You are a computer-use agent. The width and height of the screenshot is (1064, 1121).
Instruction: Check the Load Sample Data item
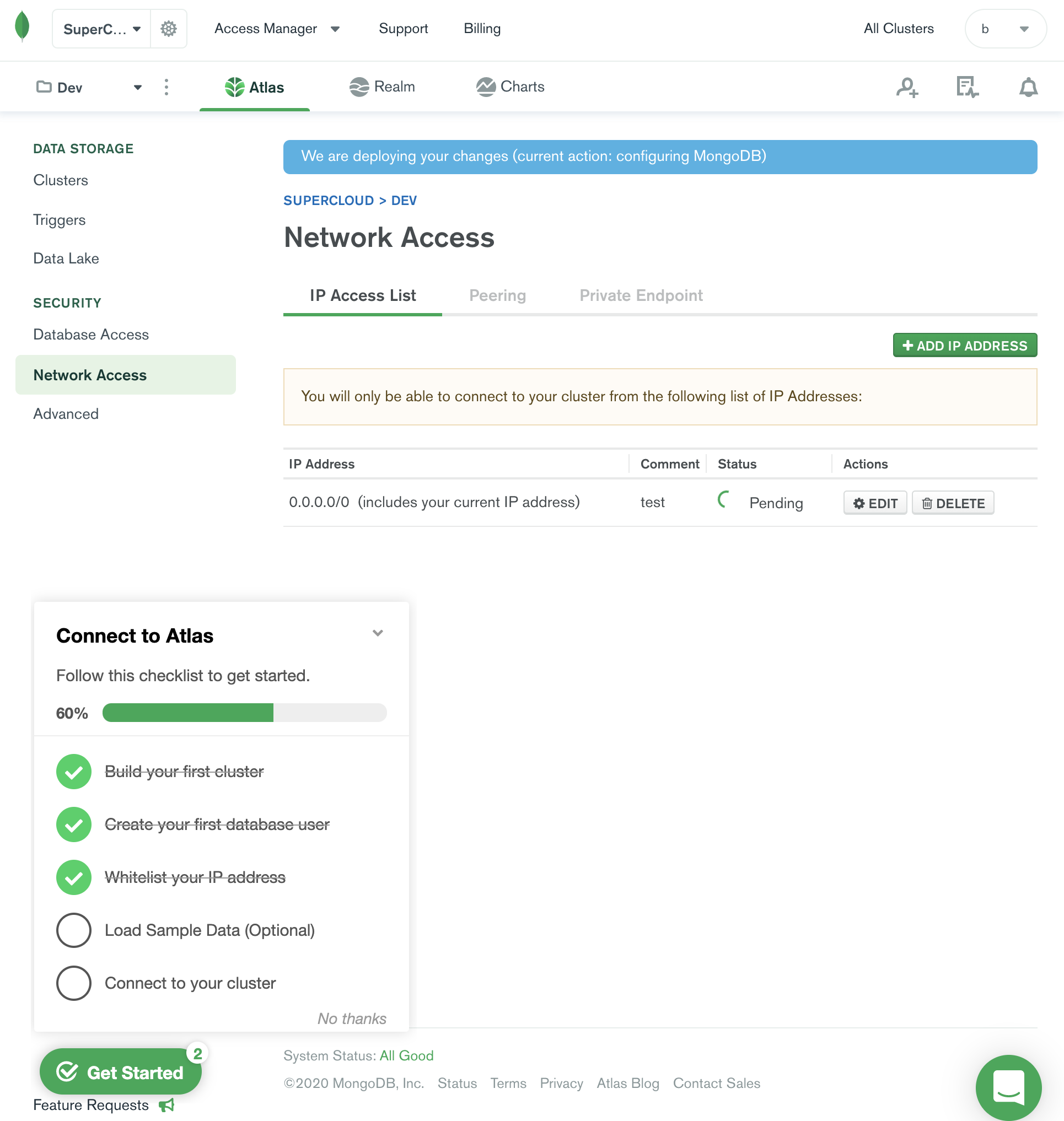pos(74,930)
